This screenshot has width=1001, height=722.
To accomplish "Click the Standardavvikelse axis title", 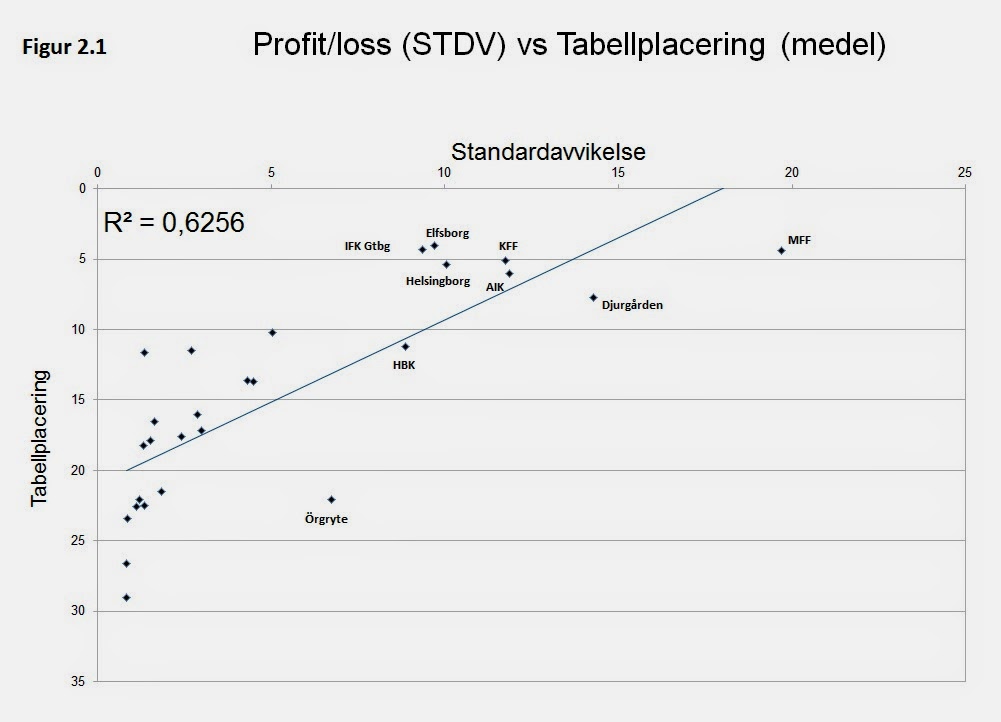I will pos(548,152).
